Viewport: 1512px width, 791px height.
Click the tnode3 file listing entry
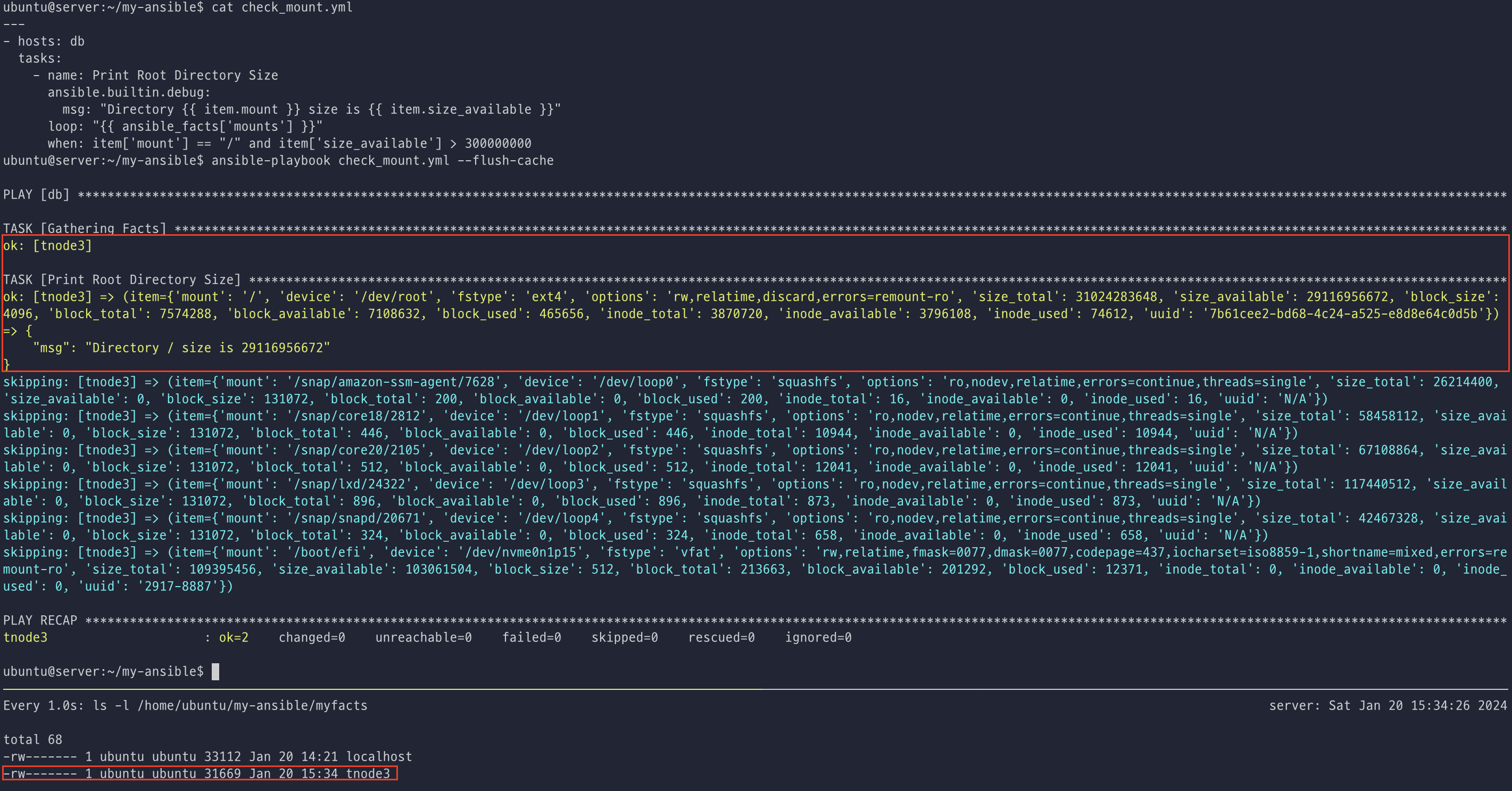point(200,773)
